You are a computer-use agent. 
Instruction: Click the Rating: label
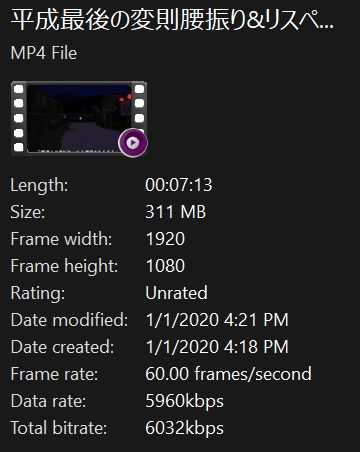[38, 293]
